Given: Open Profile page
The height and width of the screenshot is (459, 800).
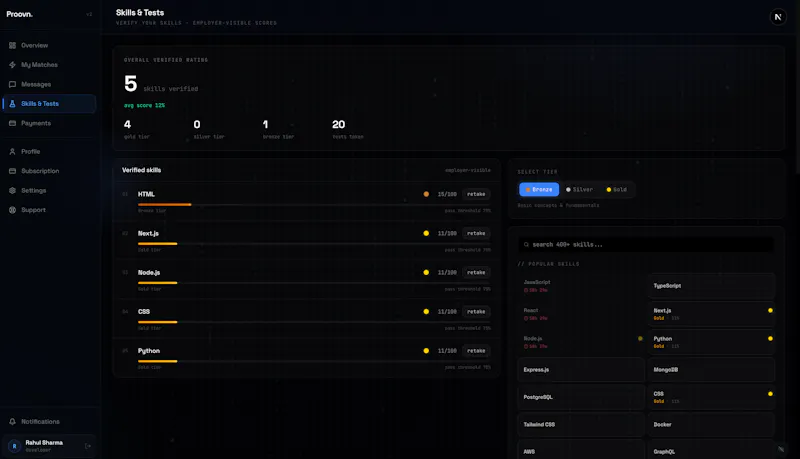Looking at the screenshot, I should [x=48, y=151].
